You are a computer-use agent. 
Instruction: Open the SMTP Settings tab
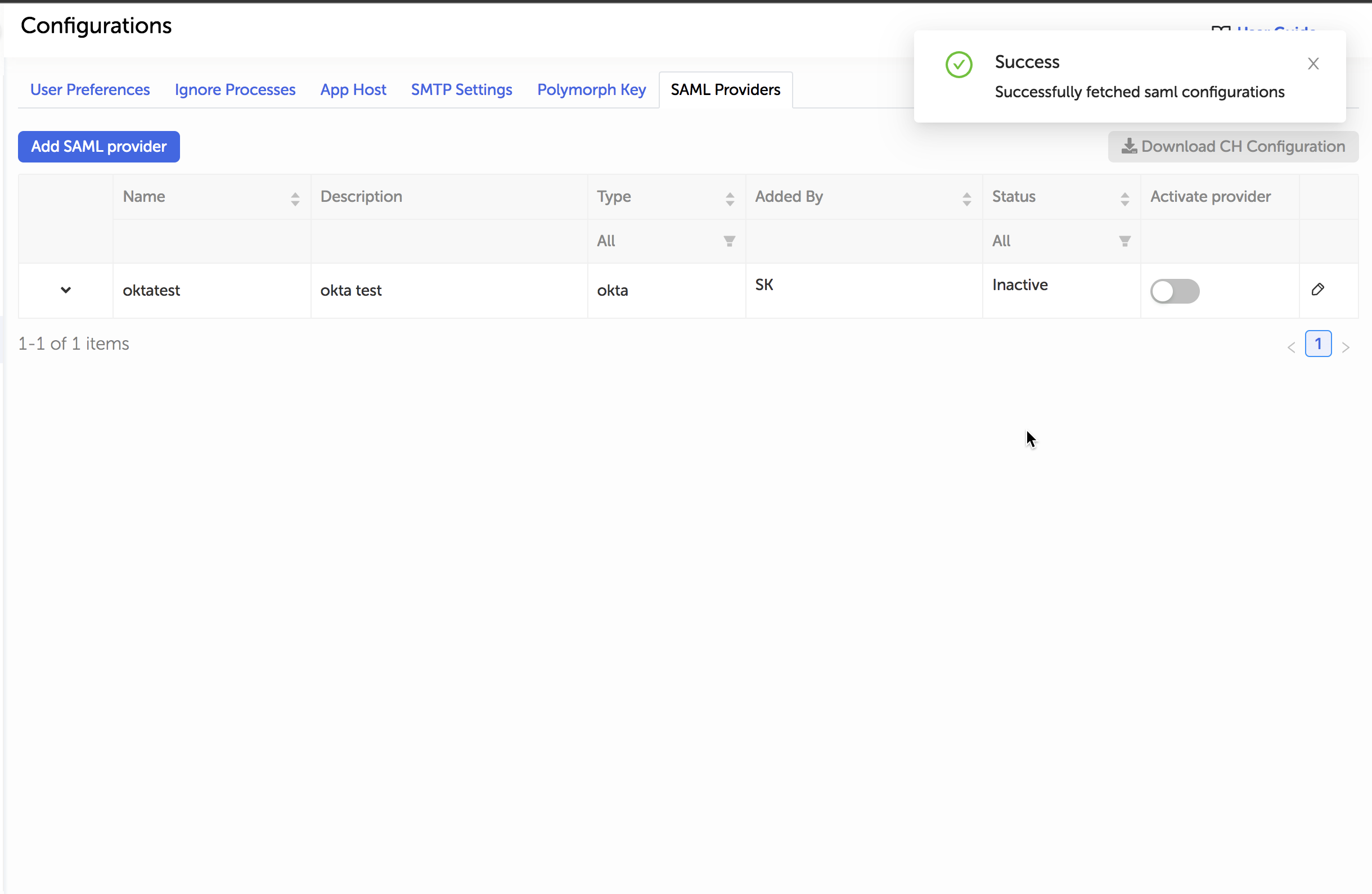462,89
